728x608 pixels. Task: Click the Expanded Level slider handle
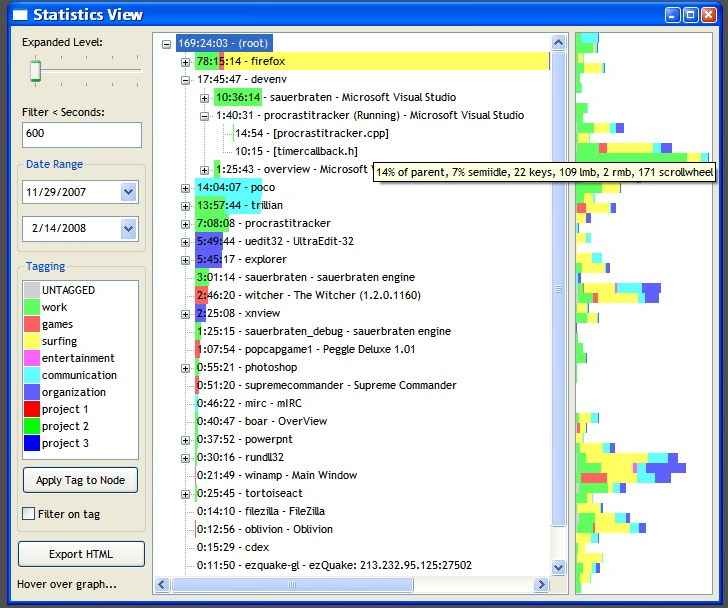pyautogui.click(x=36, y=71)
